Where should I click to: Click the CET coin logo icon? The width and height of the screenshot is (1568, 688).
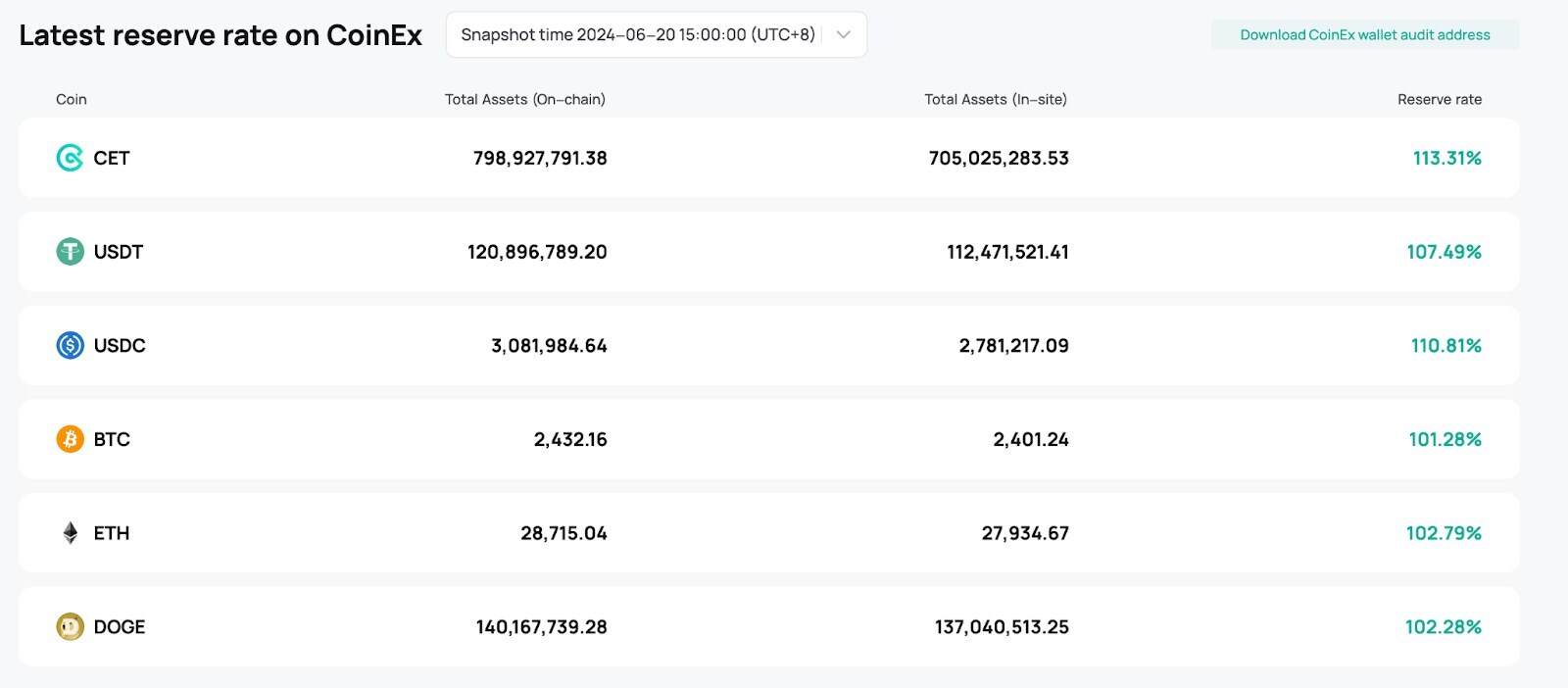[x=70, y=158]
